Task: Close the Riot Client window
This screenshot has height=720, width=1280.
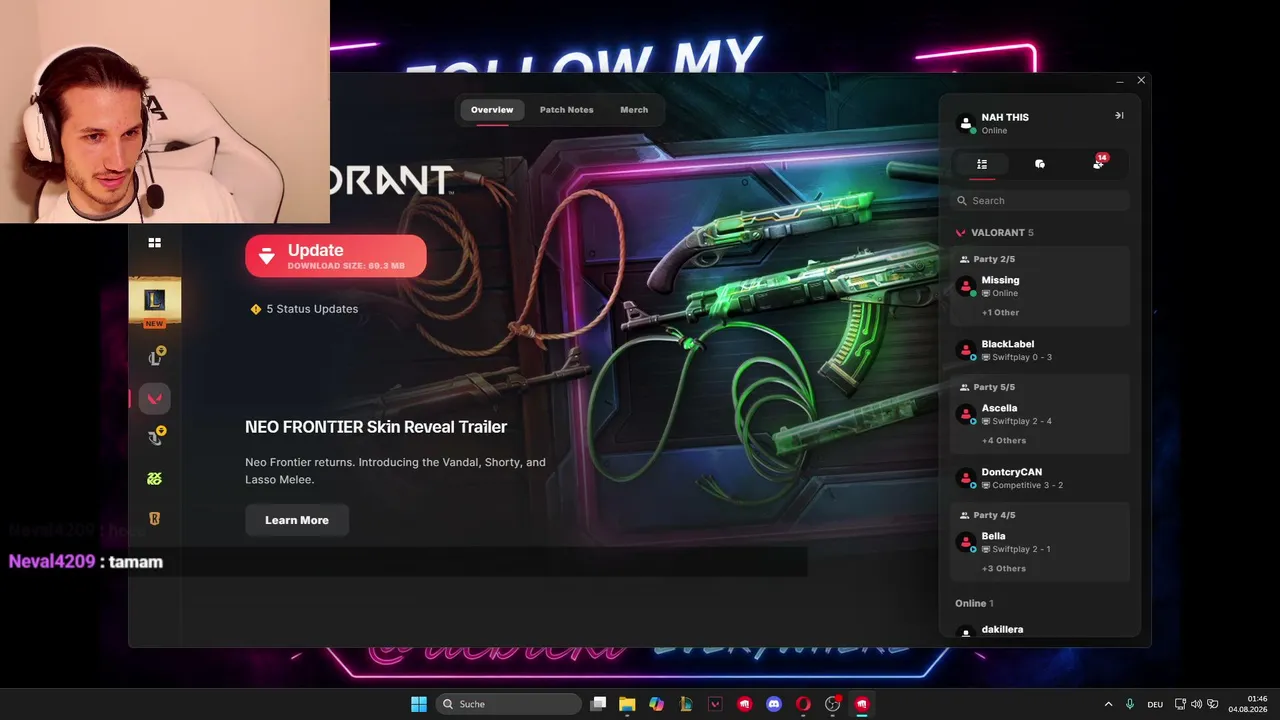Action: pyautogui.click(x=1141, y=80)
